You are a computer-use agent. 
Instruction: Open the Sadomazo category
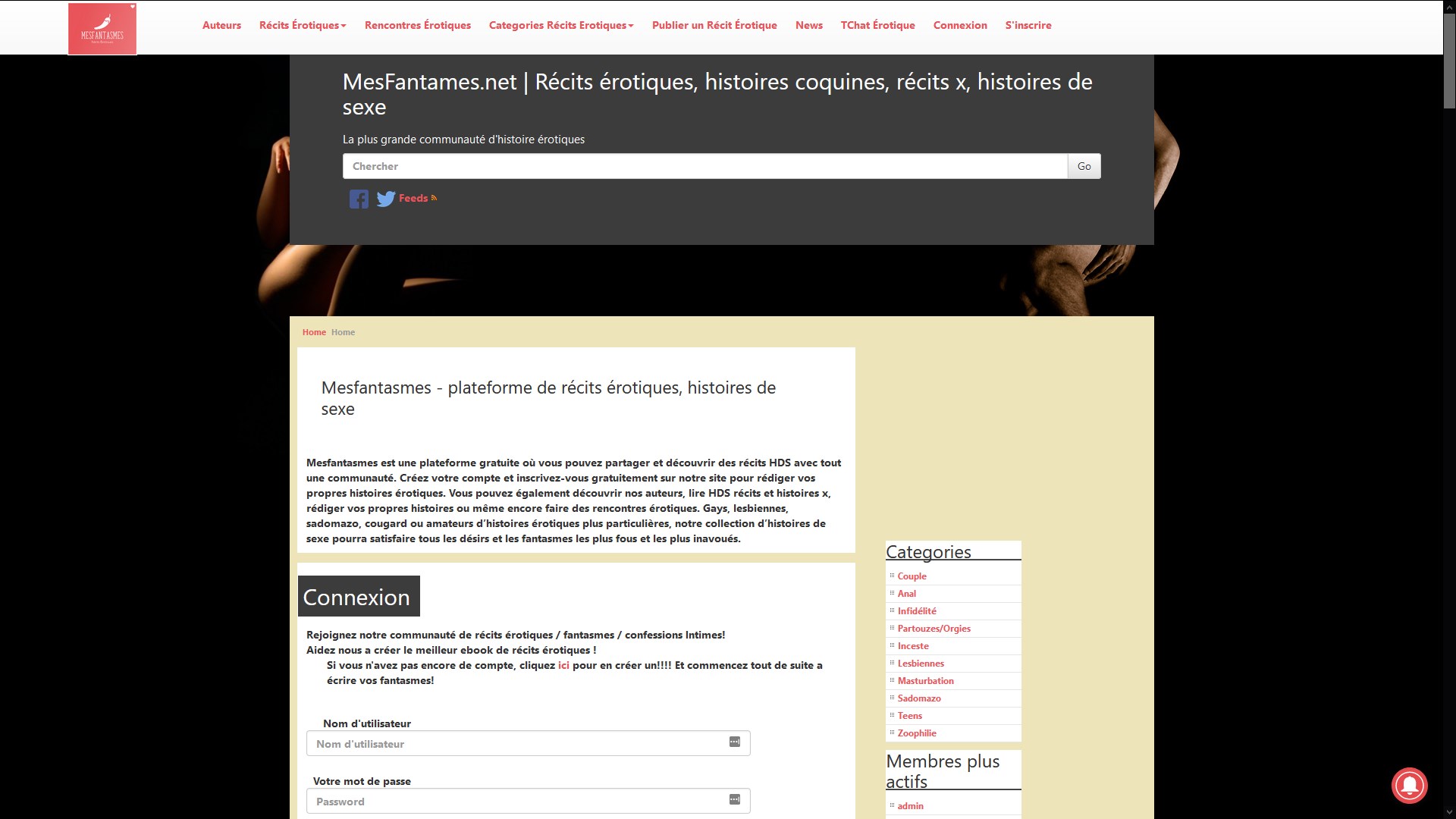919,698
